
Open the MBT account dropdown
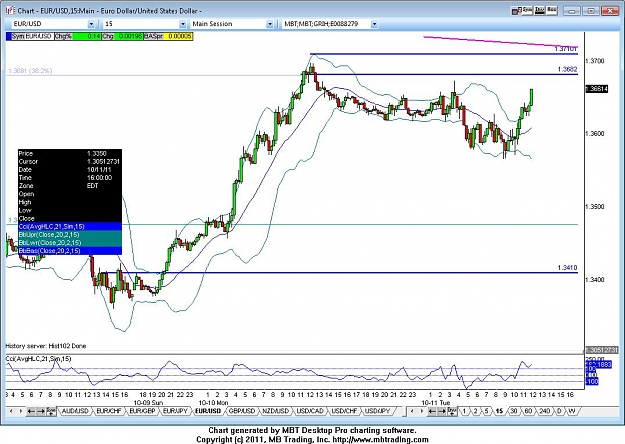pos(374,24)
